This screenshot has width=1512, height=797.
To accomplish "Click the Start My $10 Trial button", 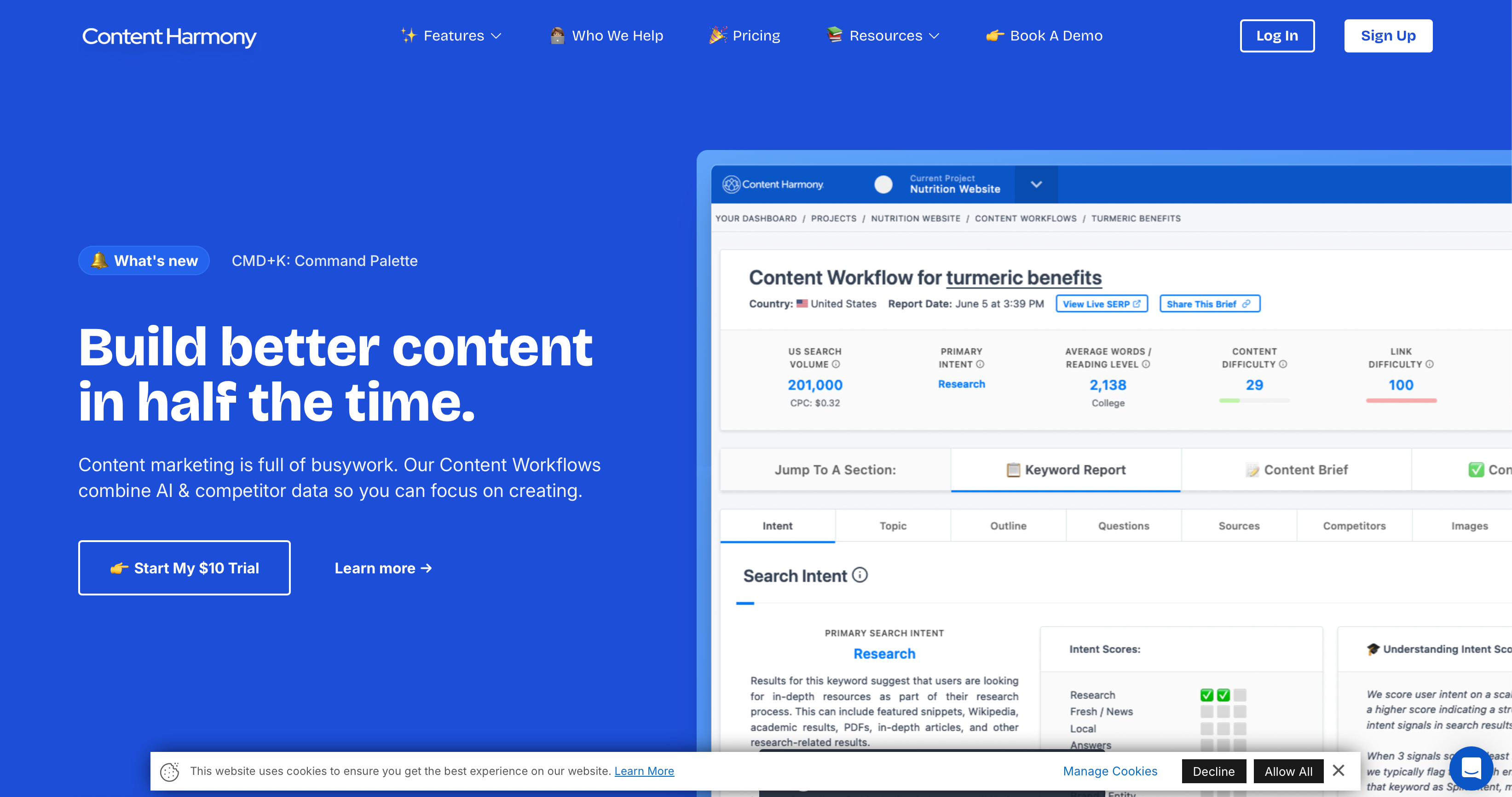I will 185,567.
